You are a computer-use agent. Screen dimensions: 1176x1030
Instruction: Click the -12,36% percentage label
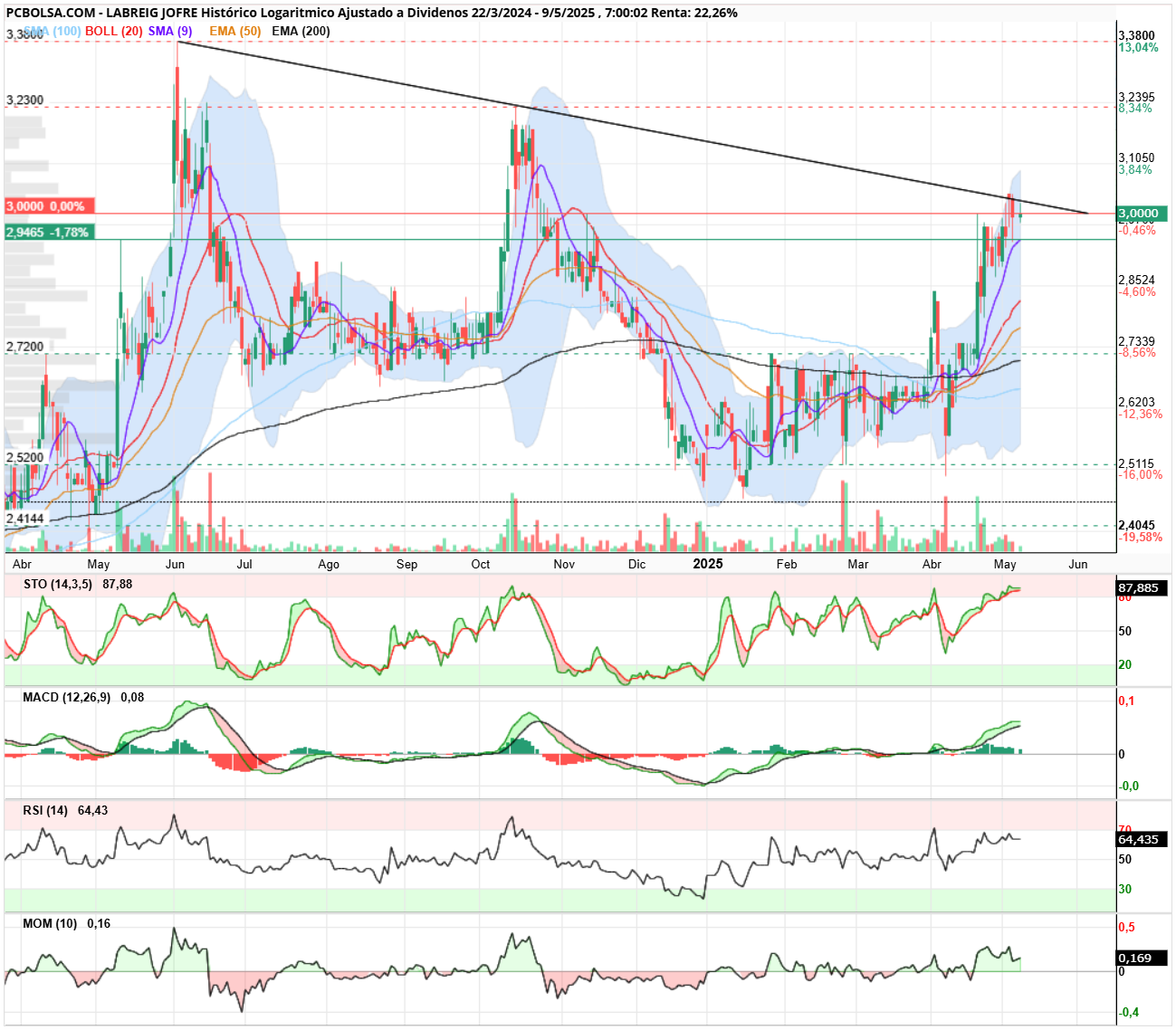click(x=1141, y=414)
